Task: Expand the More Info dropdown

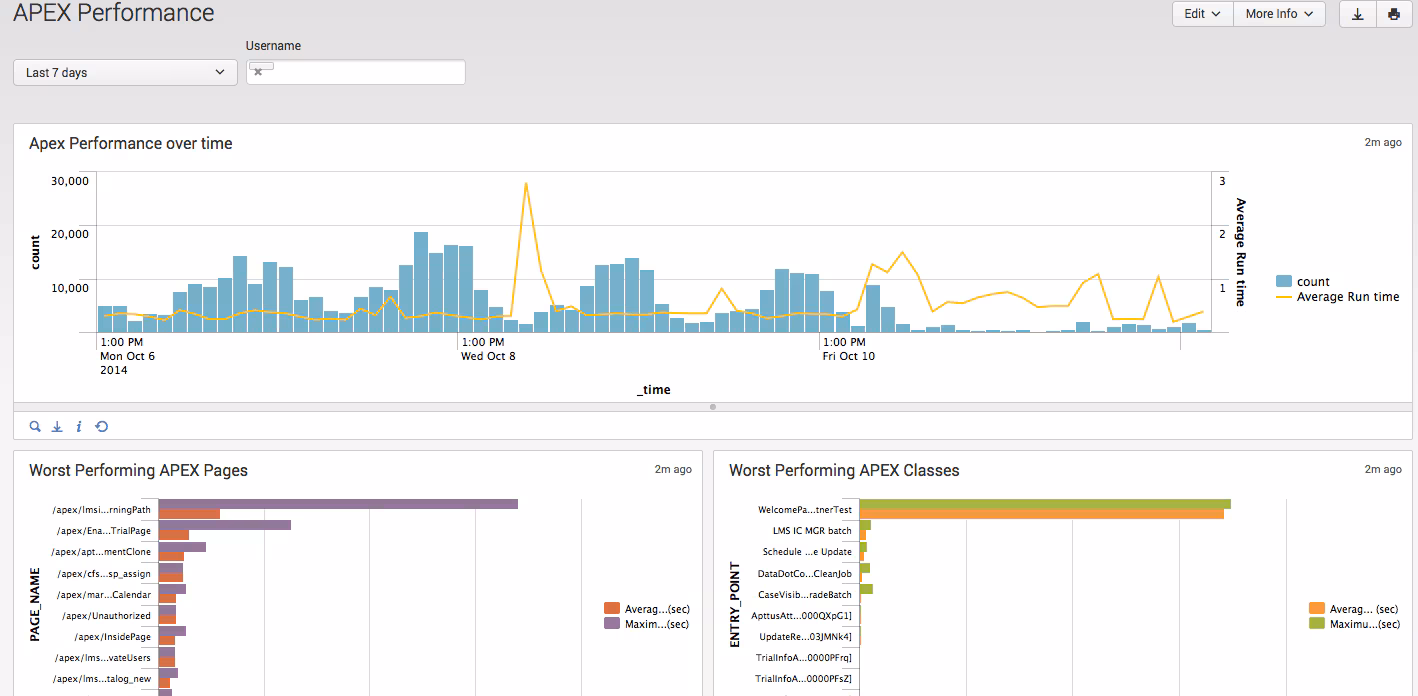Action: [x=1279, y=14]
